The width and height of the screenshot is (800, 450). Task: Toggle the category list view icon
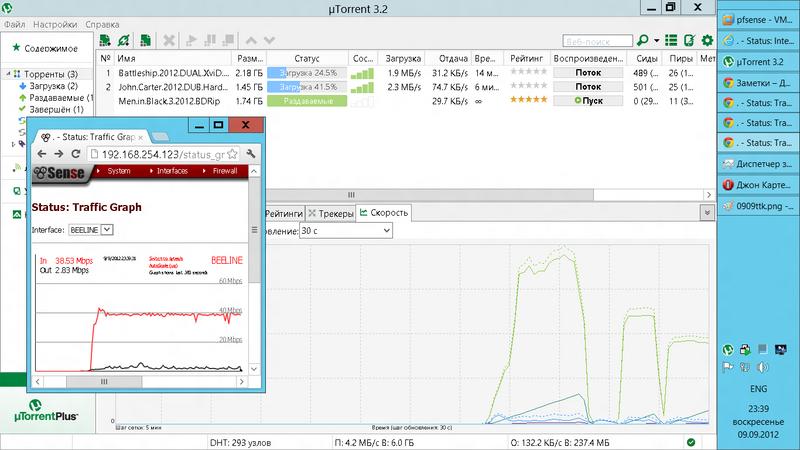pos(671,40)
